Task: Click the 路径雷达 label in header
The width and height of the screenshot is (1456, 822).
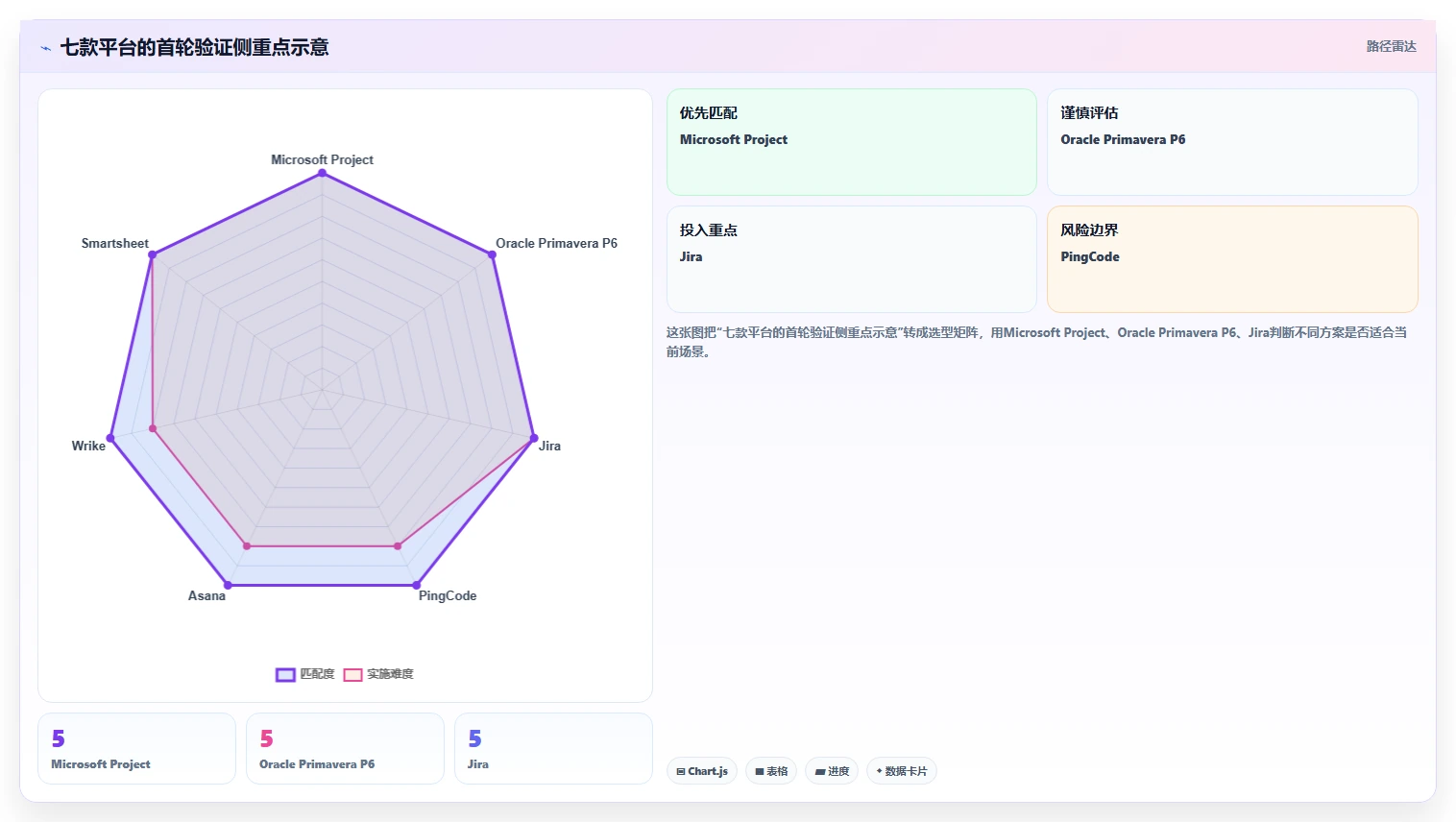Action: click(1391, 46)
